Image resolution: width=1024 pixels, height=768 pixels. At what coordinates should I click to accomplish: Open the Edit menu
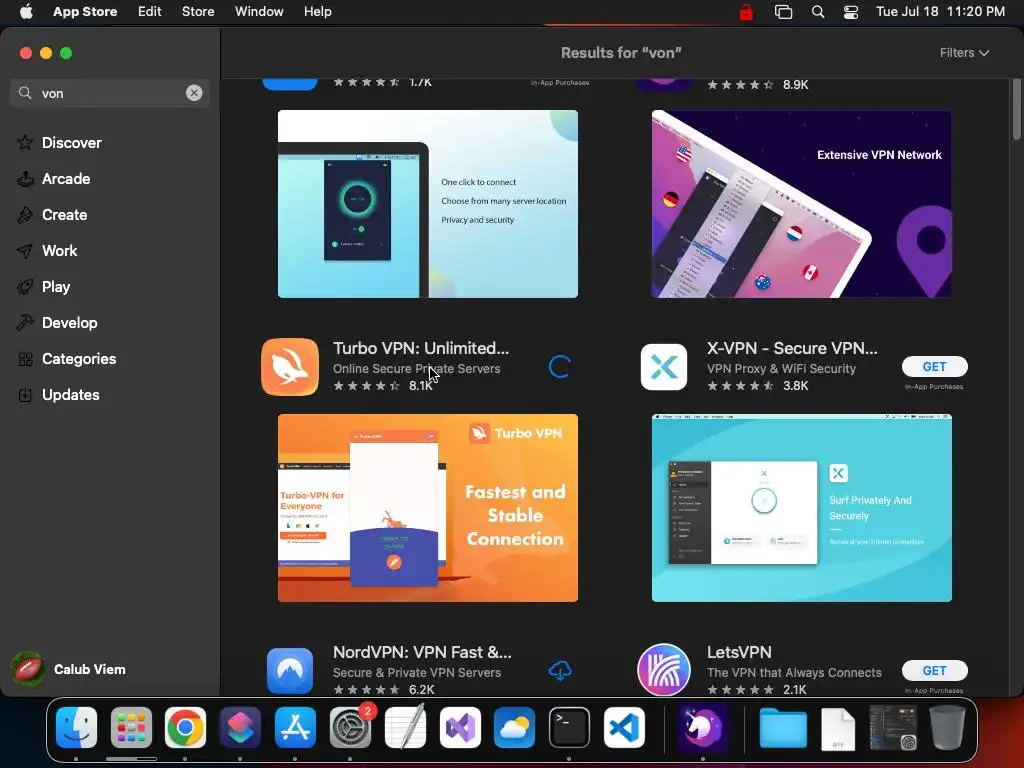[150, 12]
